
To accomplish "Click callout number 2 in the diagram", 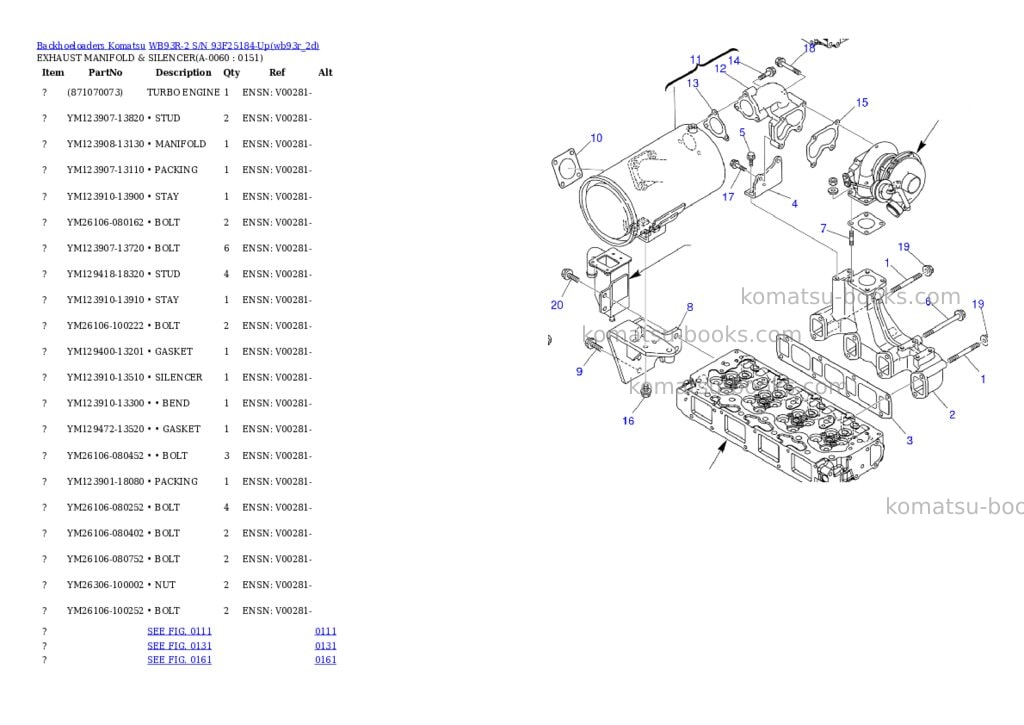I will (952, 415).
